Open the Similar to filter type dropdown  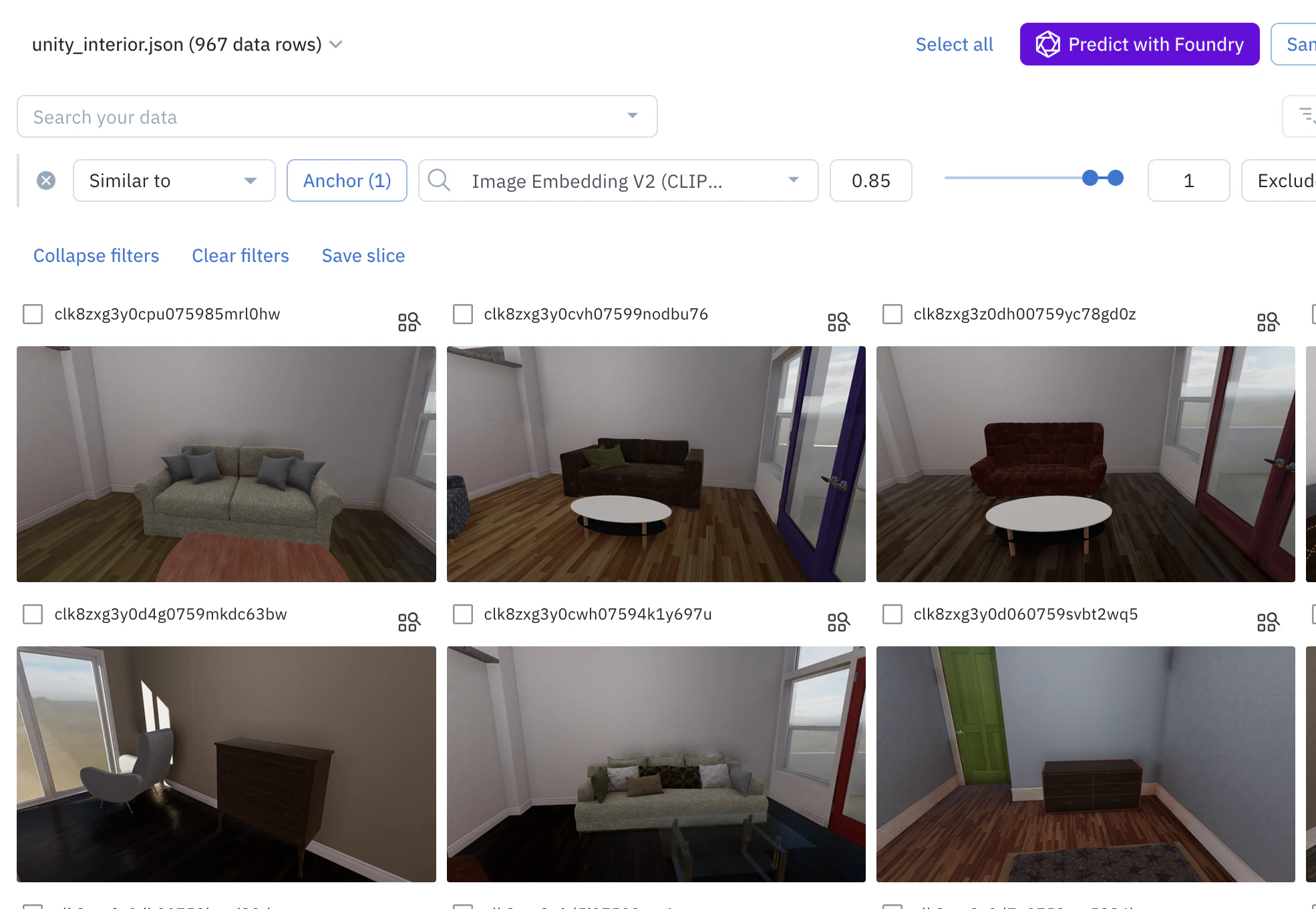[174, 180]
